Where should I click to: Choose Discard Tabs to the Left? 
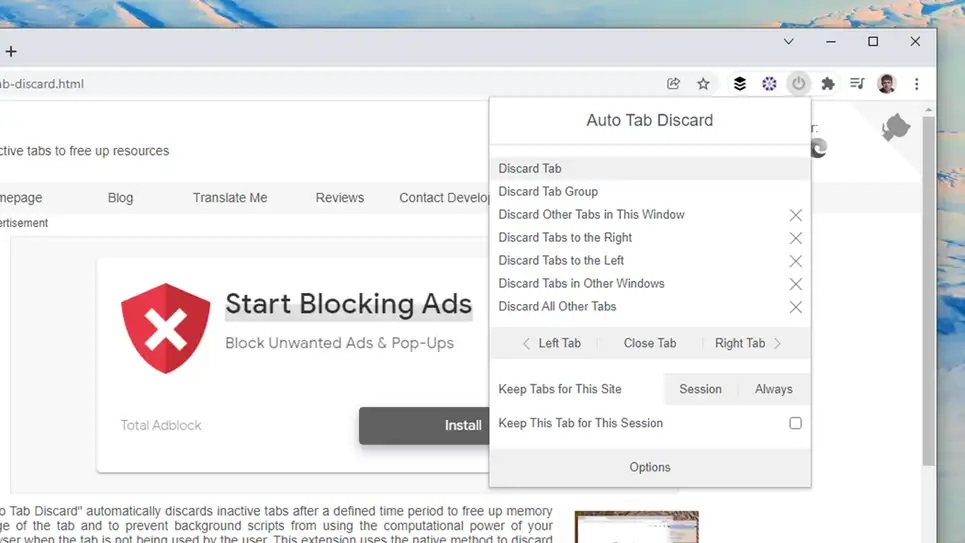click(x=561, y=260)
